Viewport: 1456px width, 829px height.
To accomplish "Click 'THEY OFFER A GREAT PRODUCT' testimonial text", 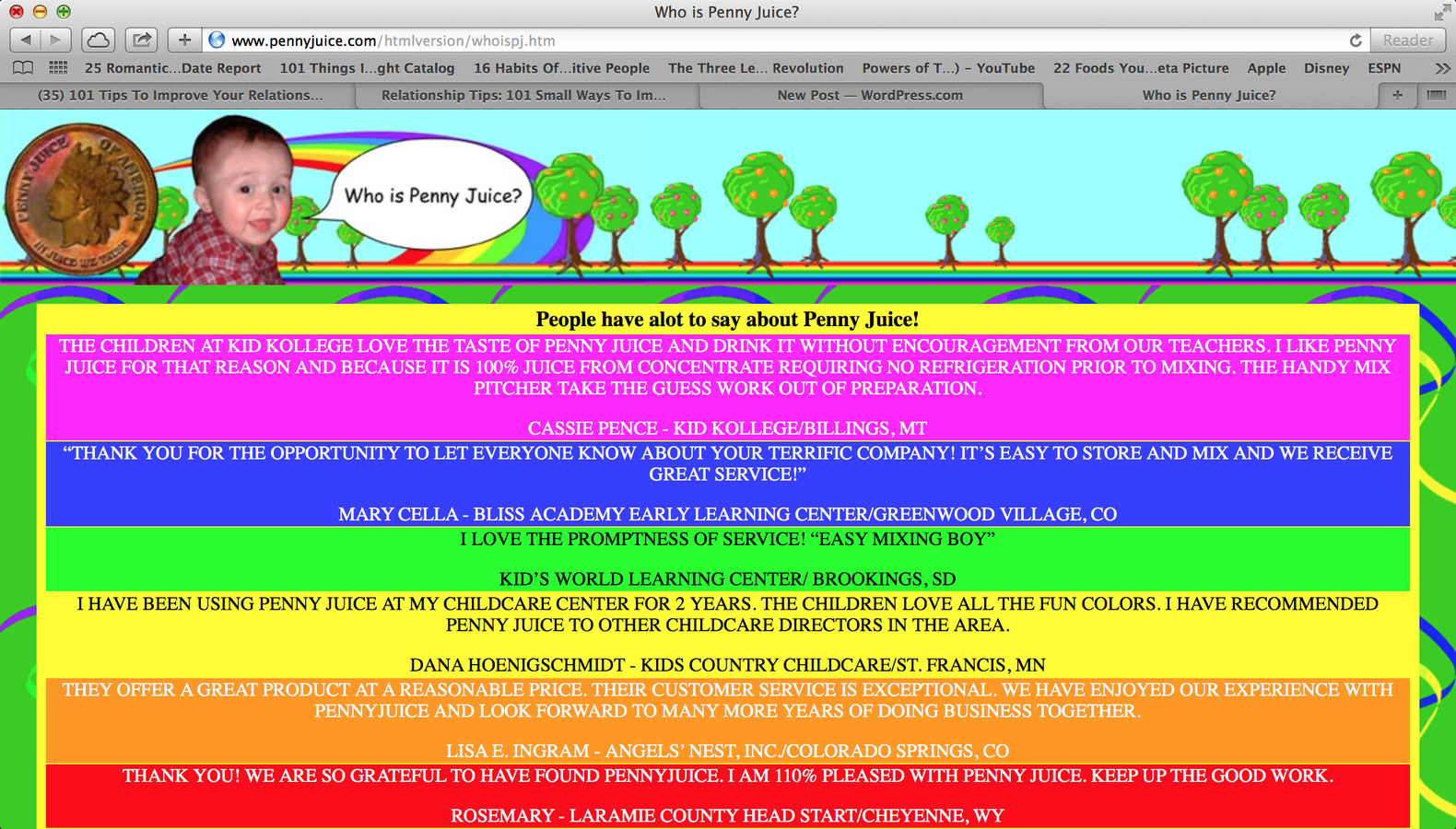I will [727, 700].
